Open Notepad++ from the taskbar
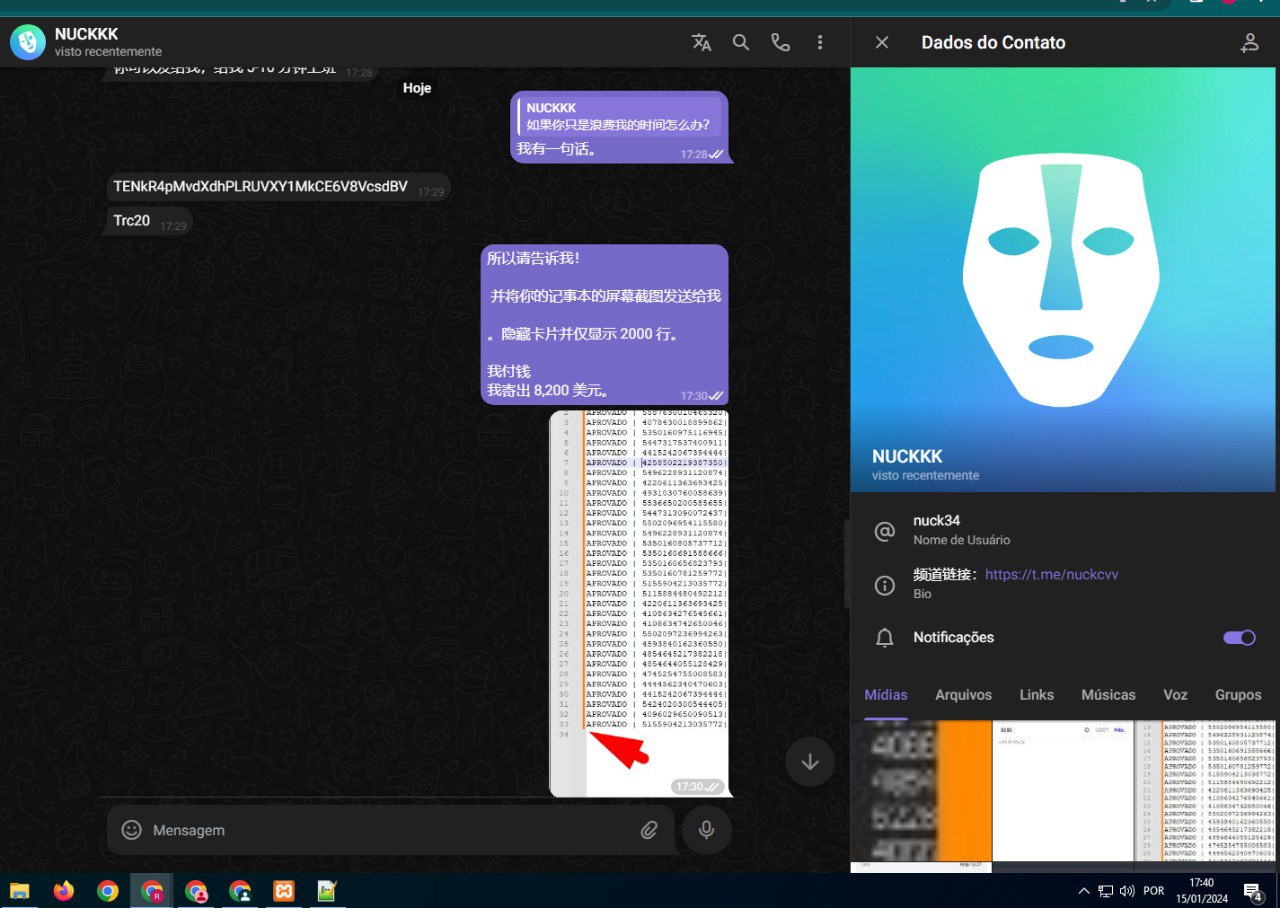 [x=327, y=890]
